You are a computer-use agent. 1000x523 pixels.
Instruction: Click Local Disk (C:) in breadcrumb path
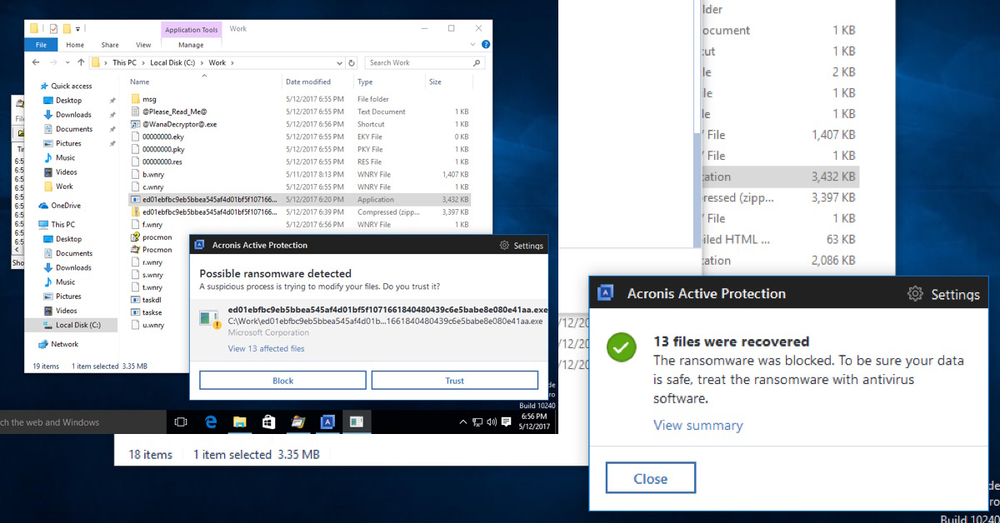[x=172, y=63]
